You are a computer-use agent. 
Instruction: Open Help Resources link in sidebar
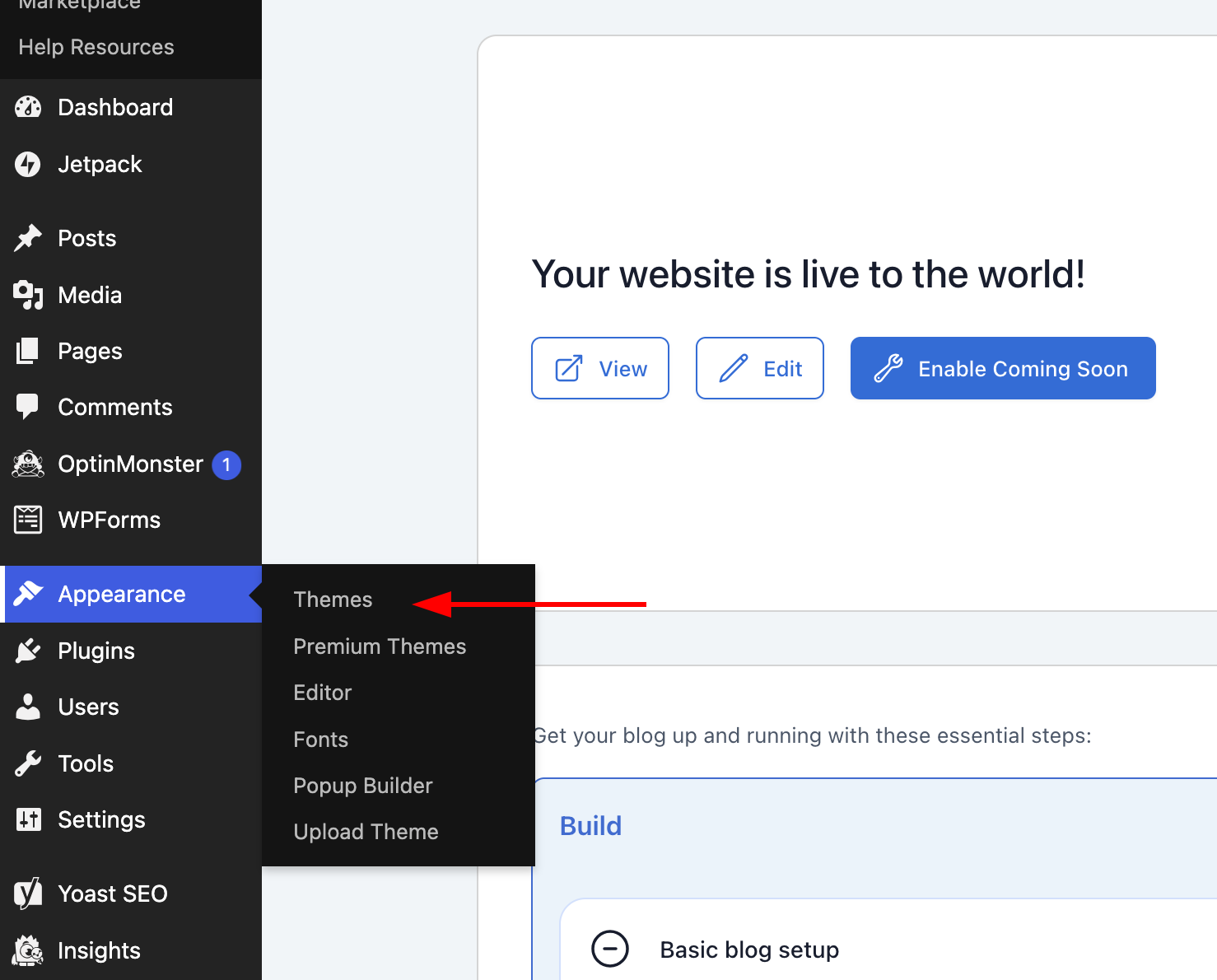click(96, 47)
